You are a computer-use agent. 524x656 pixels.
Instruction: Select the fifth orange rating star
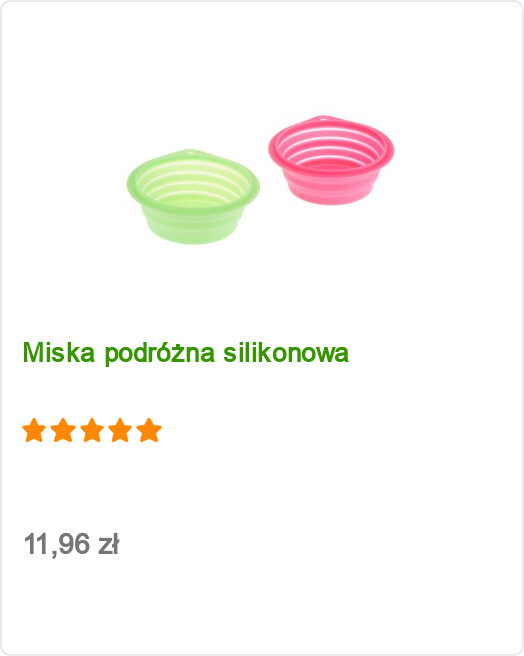(x=149, y=430)
